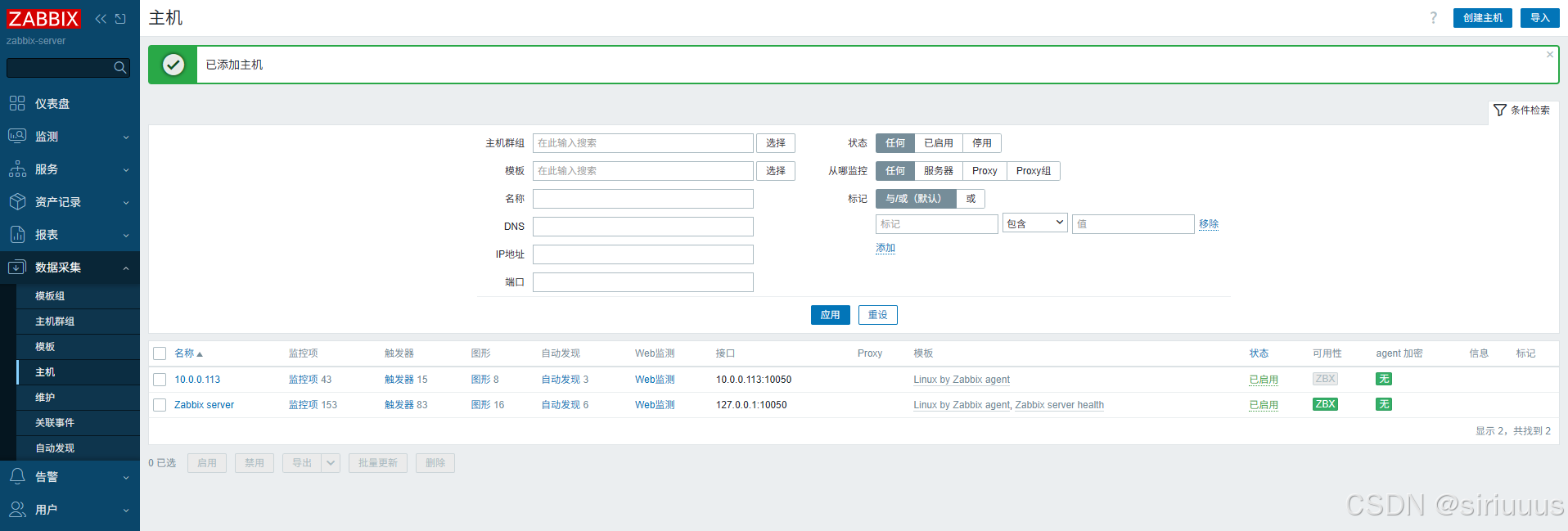Open 关联事件 submenu item
The image size is (1568, 531).
pos(78,423)
